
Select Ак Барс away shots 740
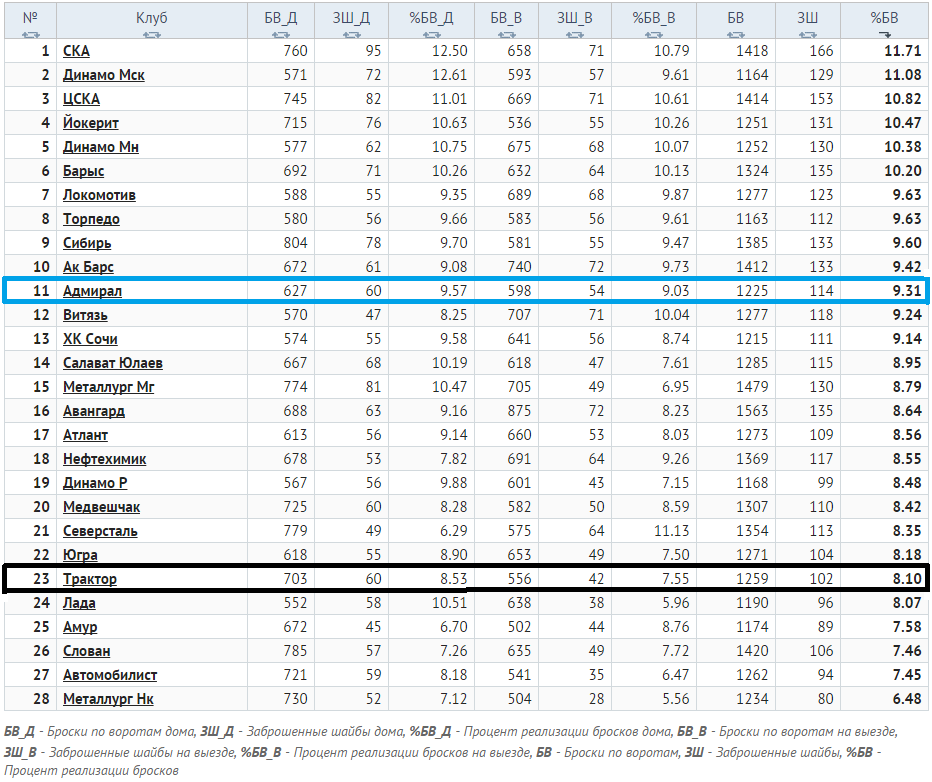pos(519,267)
